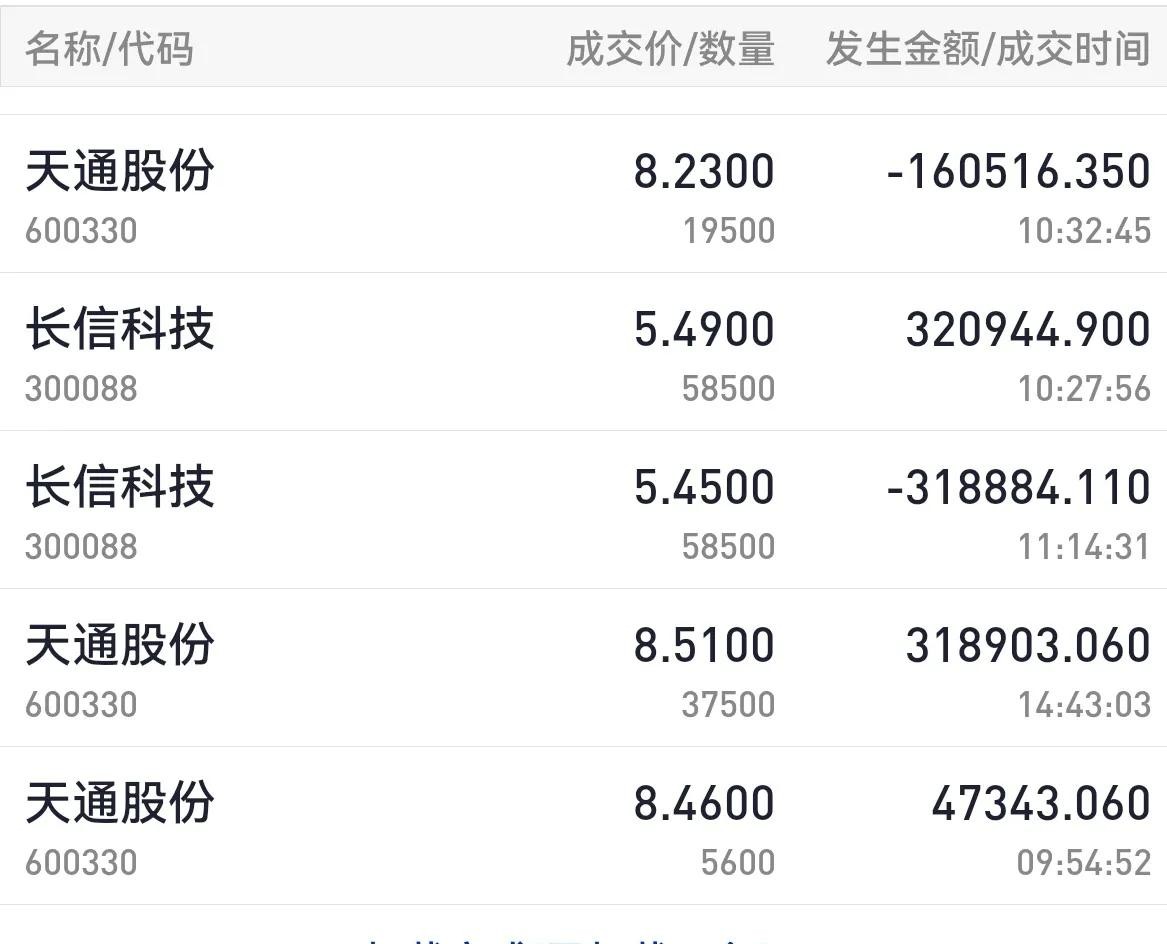The image size is (1167, 944).
Task: Sort by the 成交价/数量 column header
Action: [x=670, y=48]
